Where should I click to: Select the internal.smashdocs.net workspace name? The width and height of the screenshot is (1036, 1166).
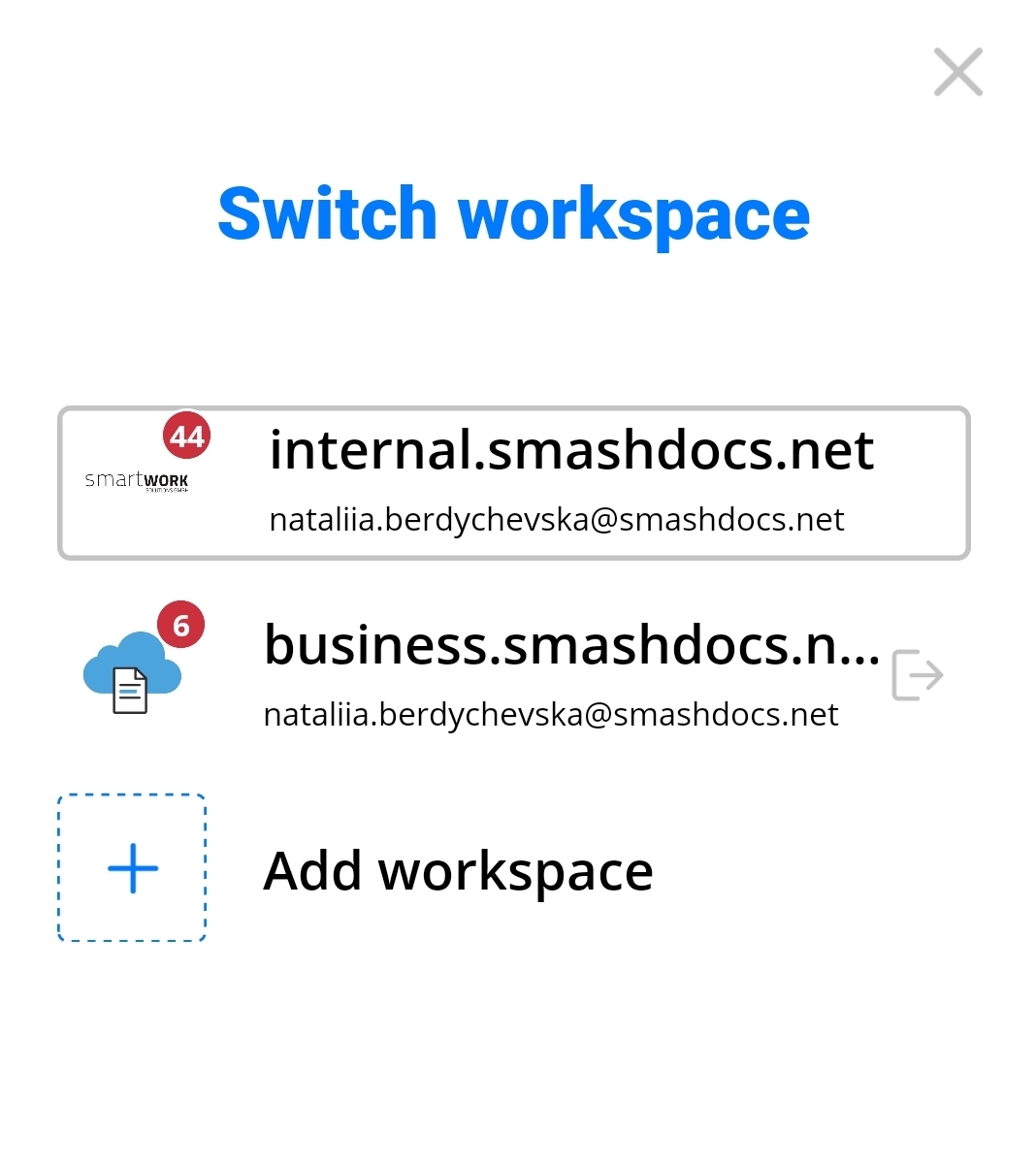[x=571, y=450]
